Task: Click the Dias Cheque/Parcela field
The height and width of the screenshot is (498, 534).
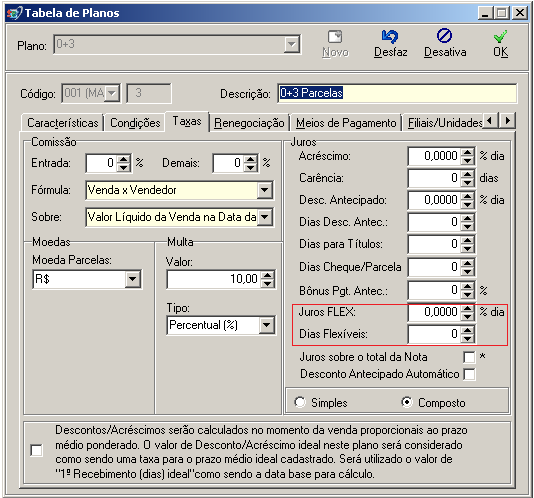Action: tap(435, 267)
